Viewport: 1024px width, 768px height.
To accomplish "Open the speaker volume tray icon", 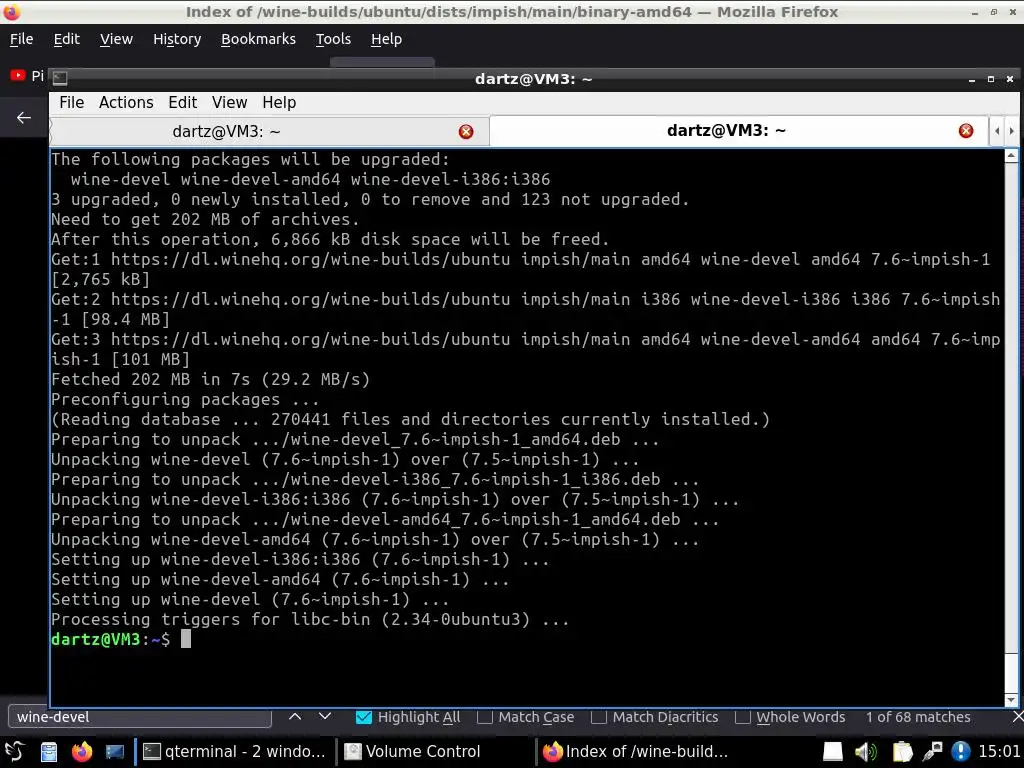I will tap(867, 752).
